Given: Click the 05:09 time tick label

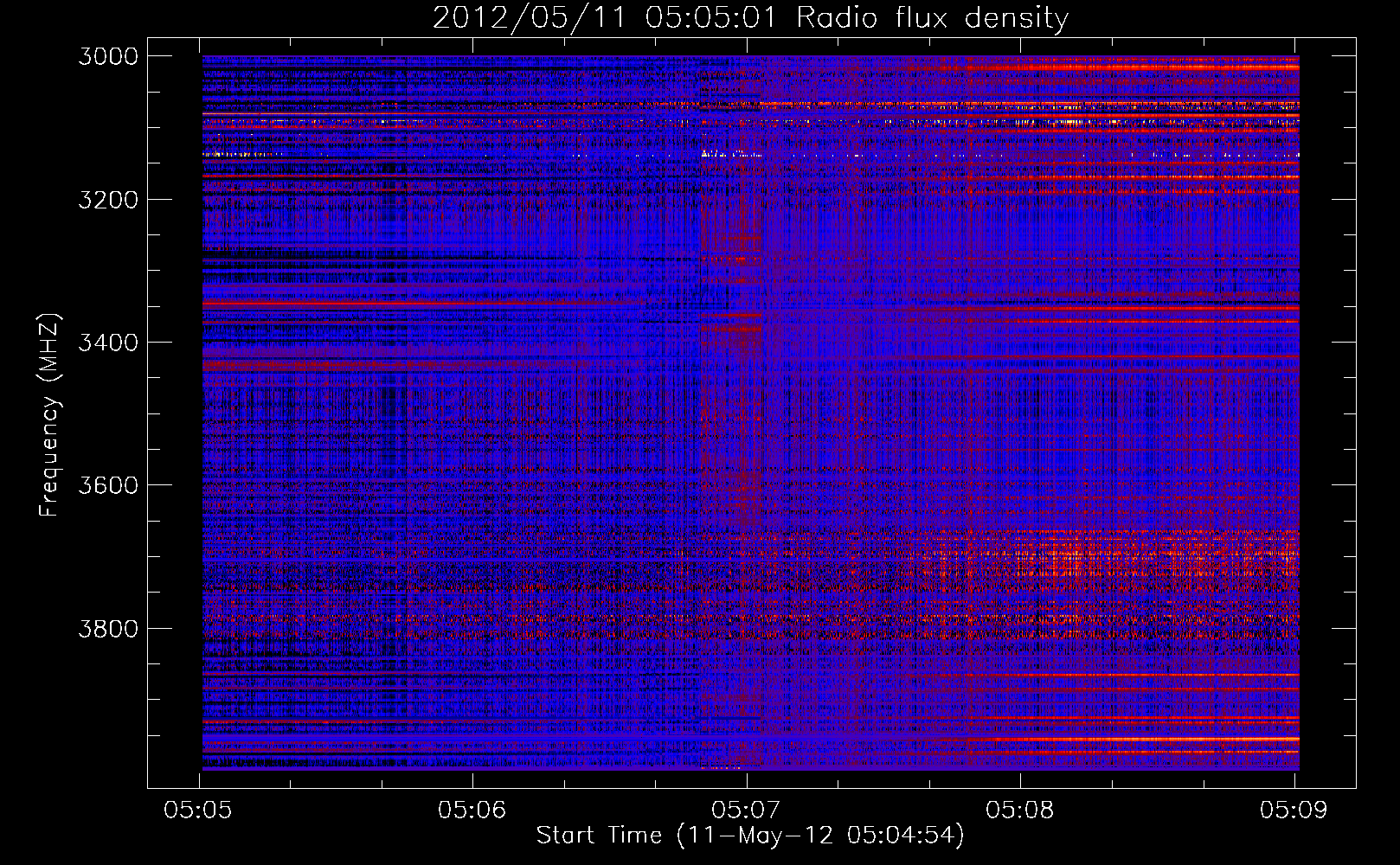Looking at the screenshot, I should click(x=1294, y=810).
